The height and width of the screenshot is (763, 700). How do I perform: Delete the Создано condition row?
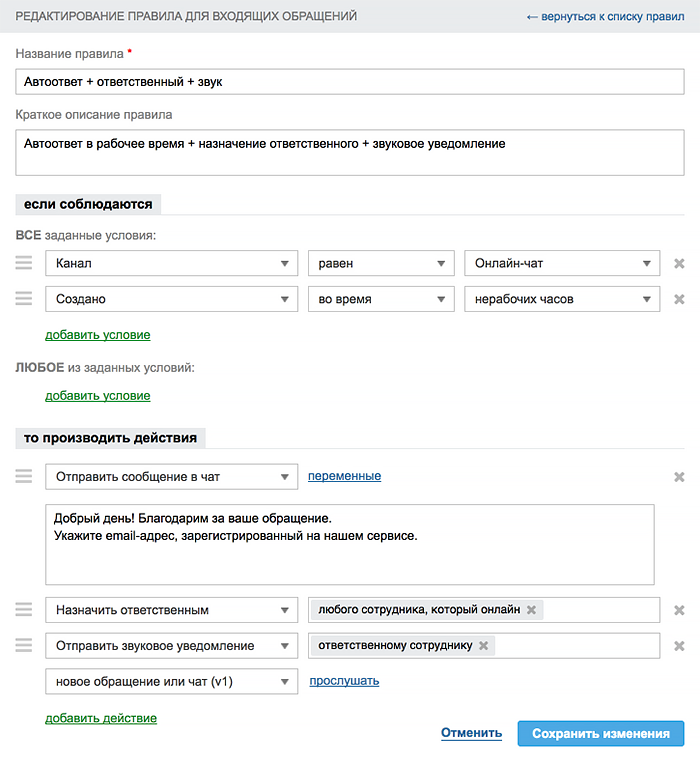coord(679,299)
